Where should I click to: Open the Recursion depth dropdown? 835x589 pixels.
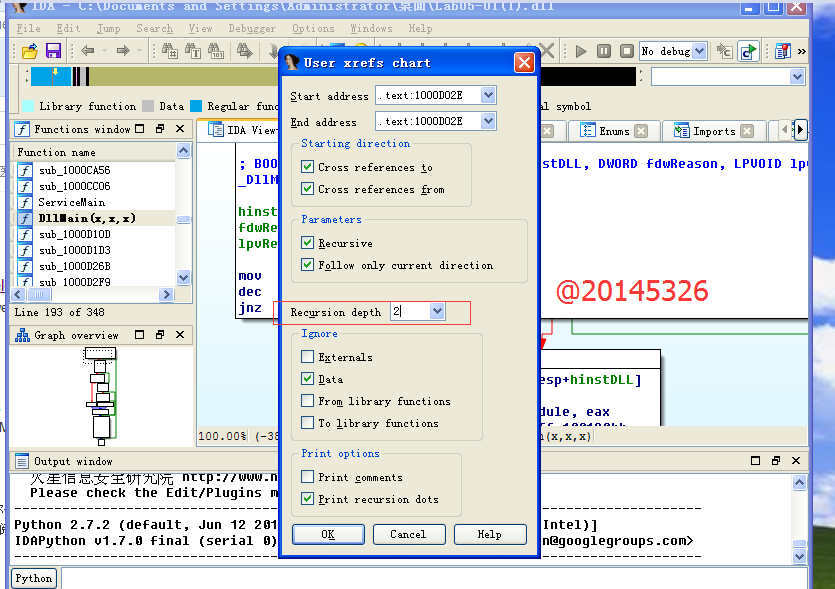(x=436, y=312)
